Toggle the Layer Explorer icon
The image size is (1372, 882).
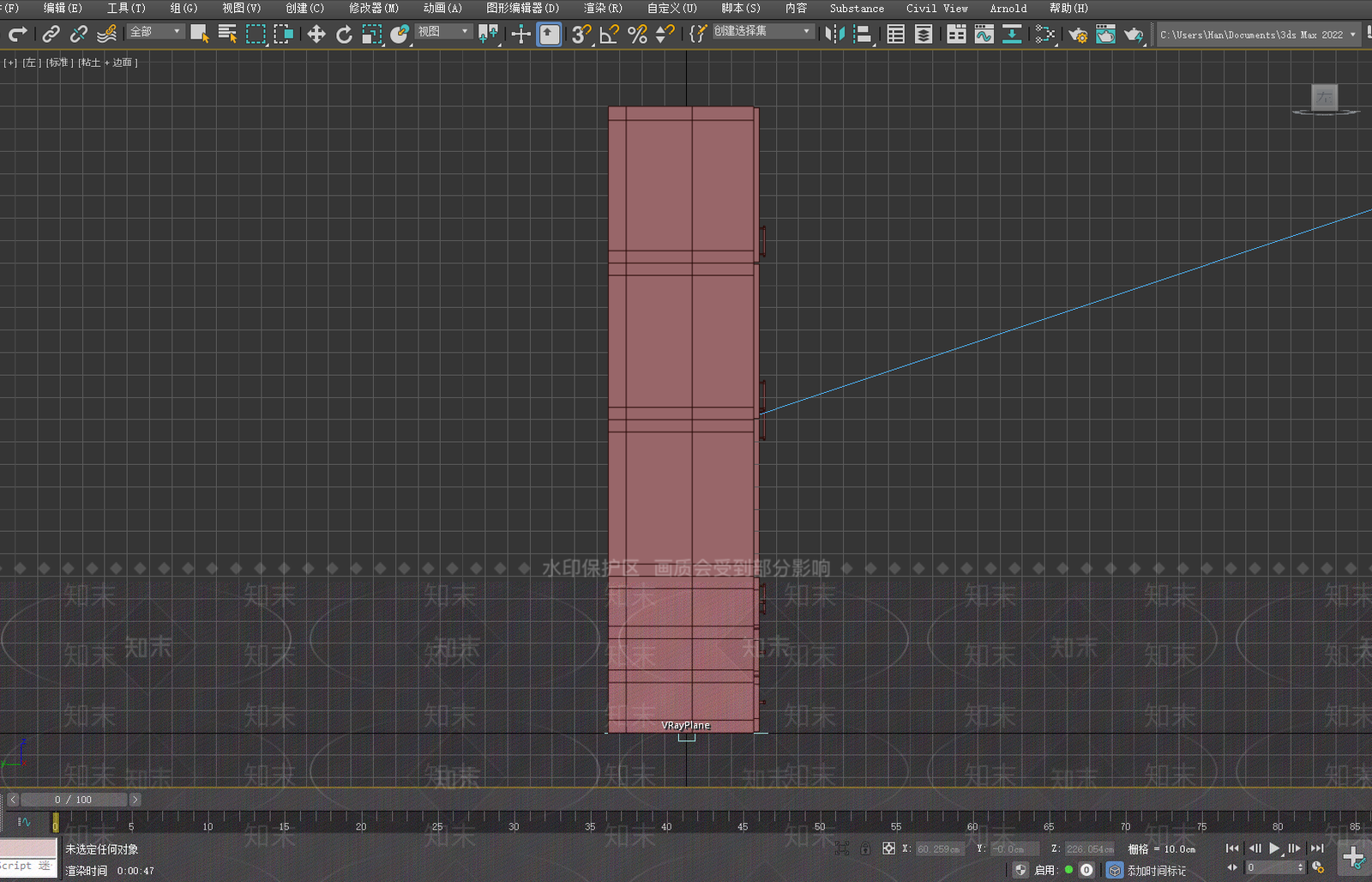924,34
